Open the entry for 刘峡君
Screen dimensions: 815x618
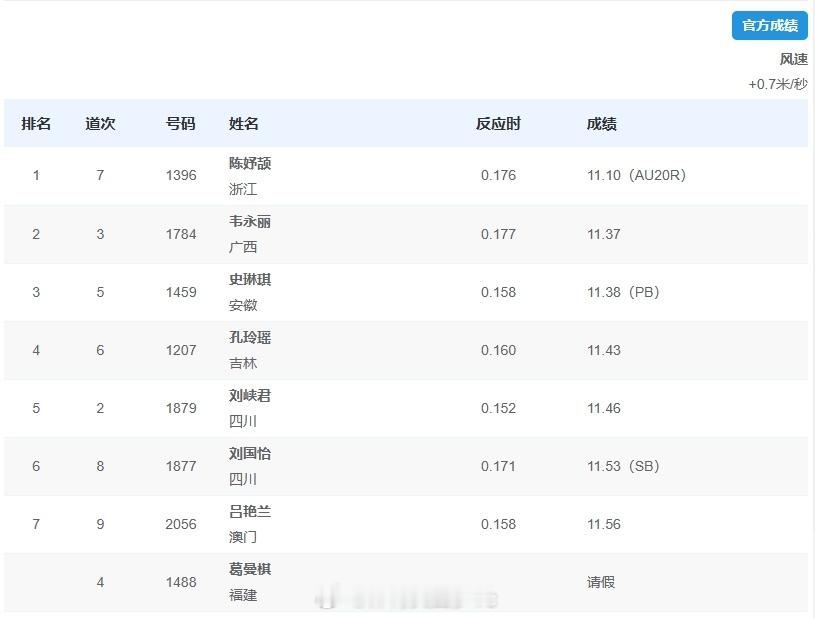point(406,408)
